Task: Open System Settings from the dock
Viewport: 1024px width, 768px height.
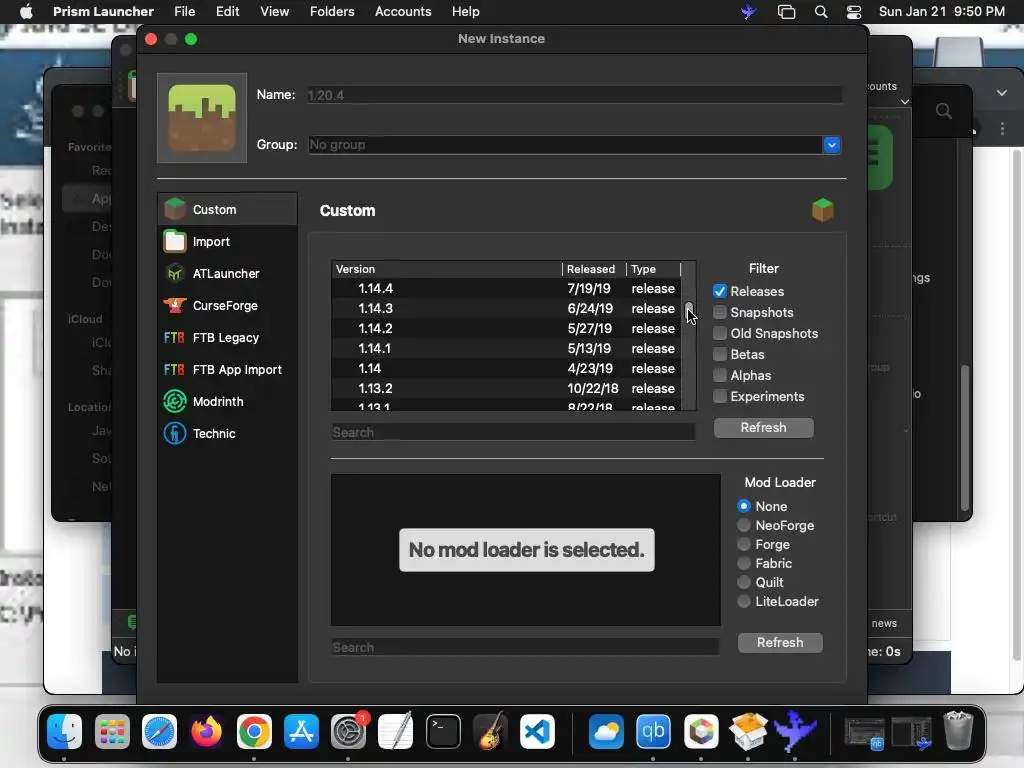Action: point(349,731)
